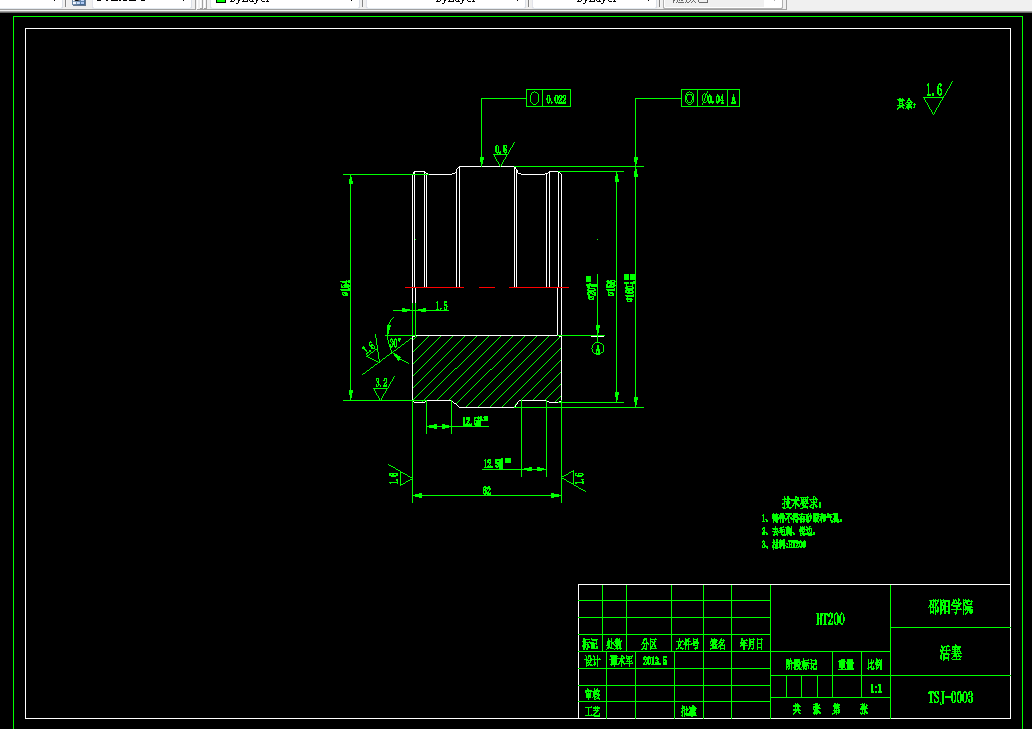Select the 1.6 roughness symbol near 其余
This screenshot has width=1032, height=729.
tap(937, 97)
